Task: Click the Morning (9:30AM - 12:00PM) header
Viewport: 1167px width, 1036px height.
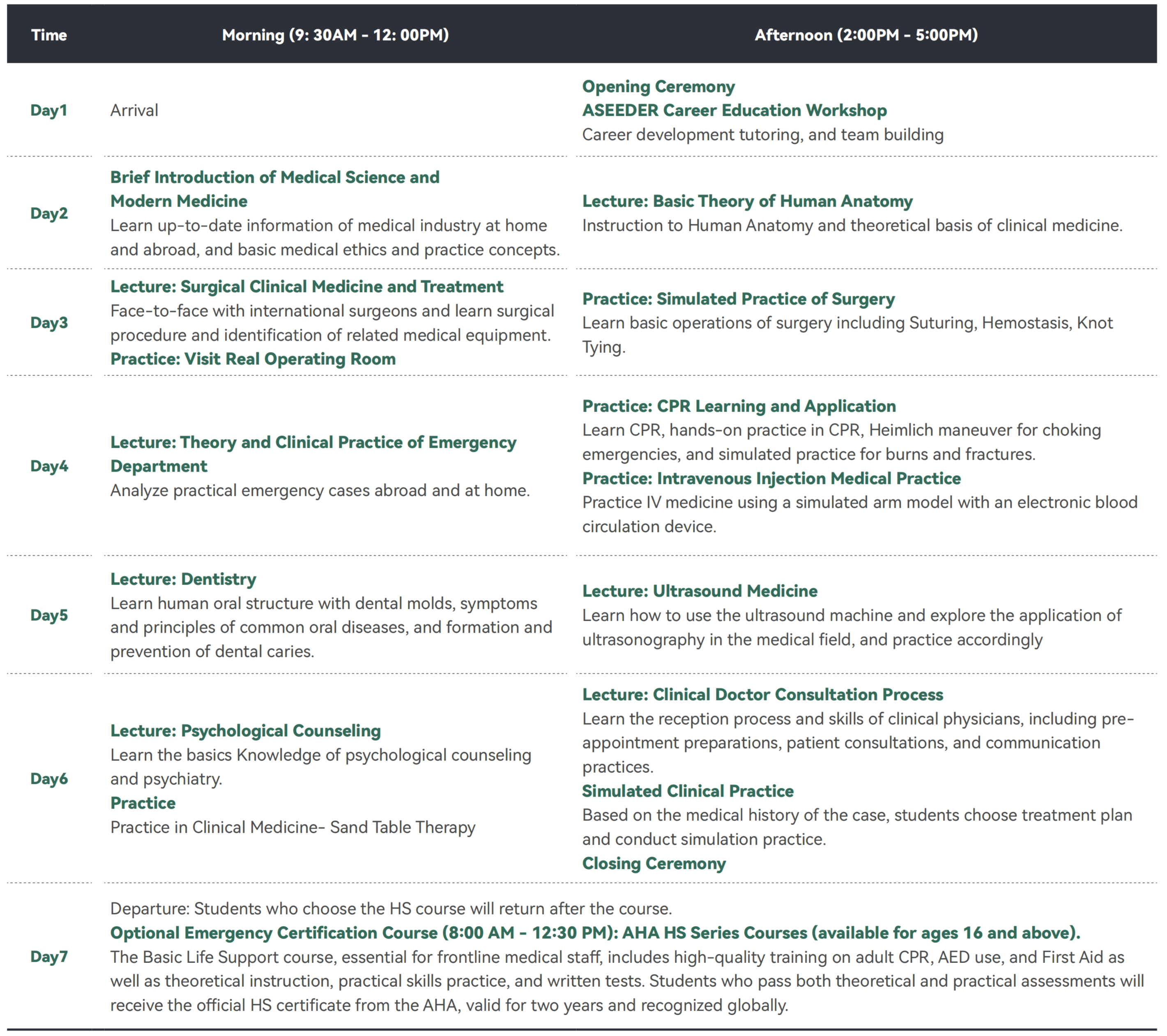Action: [335, 35]
